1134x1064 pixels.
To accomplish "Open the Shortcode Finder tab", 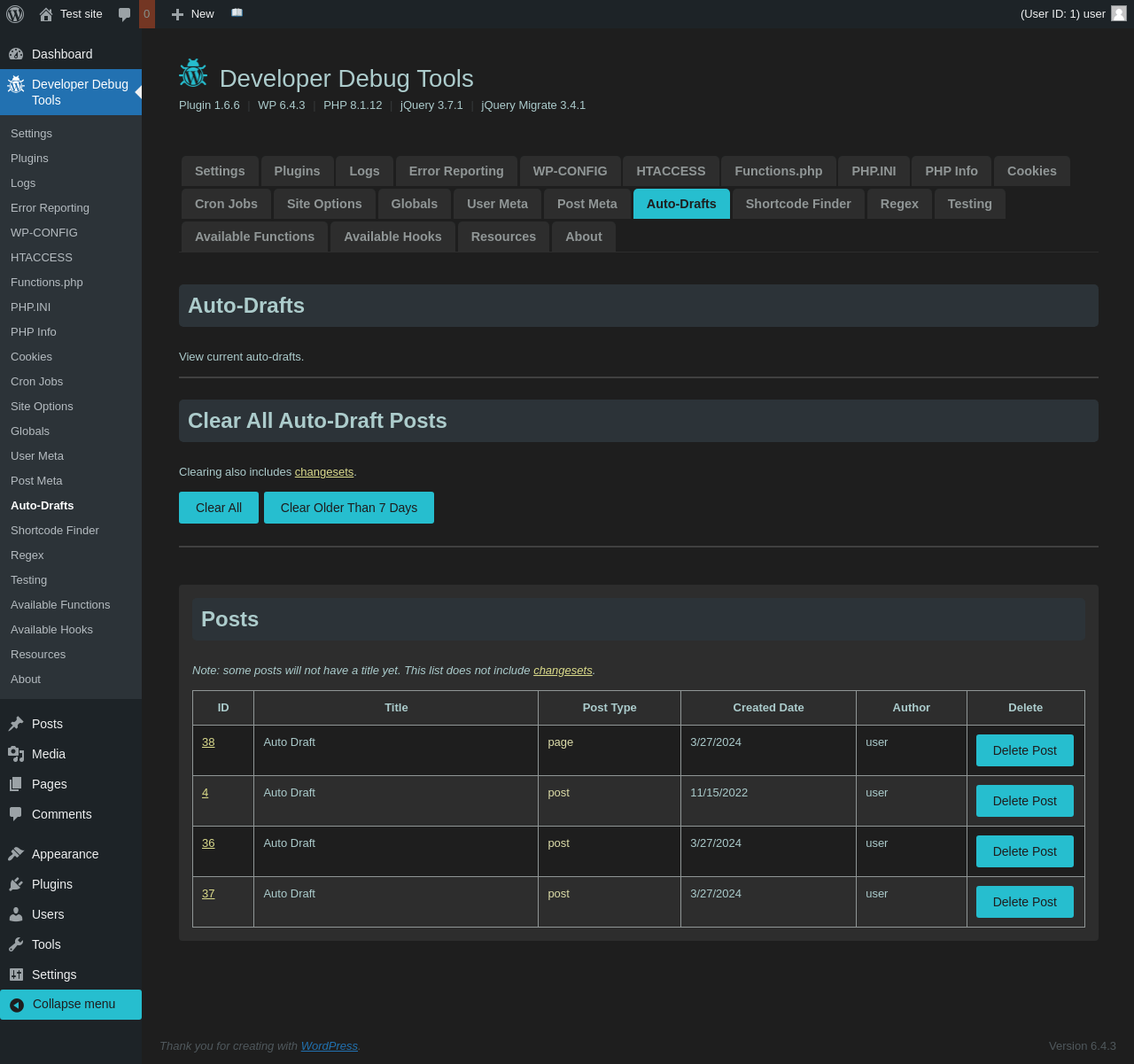I will [797, 204].
